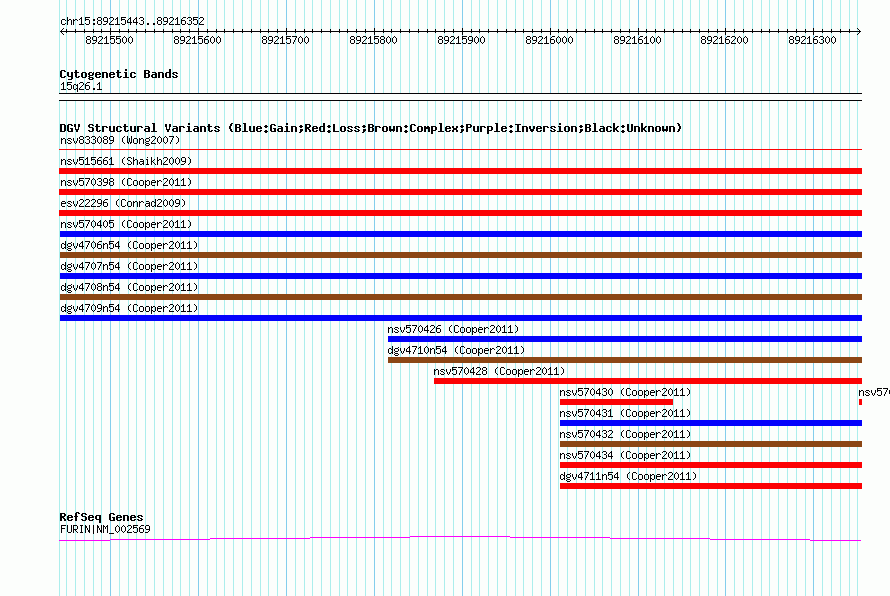The height and width of the screenshot is (596, 890).
Task: Click the RefSeq Genes track heading
Action: pos(101,517)
